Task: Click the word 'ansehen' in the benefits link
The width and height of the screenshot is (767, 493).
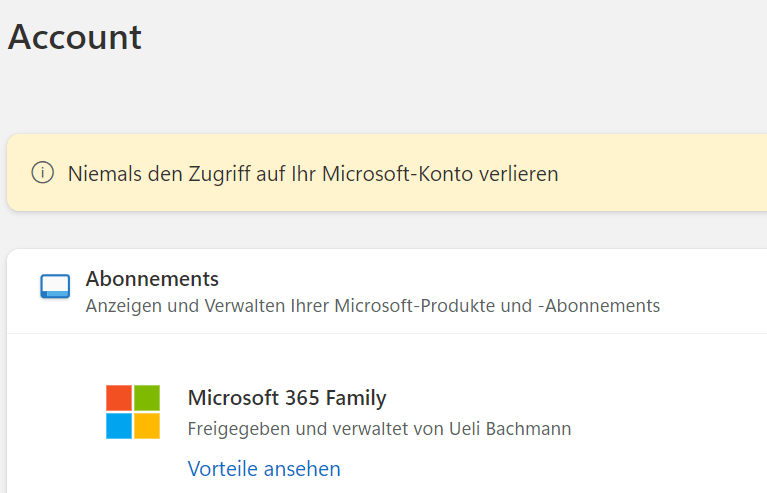Action: pyautogui.click(x=303, y=469)
